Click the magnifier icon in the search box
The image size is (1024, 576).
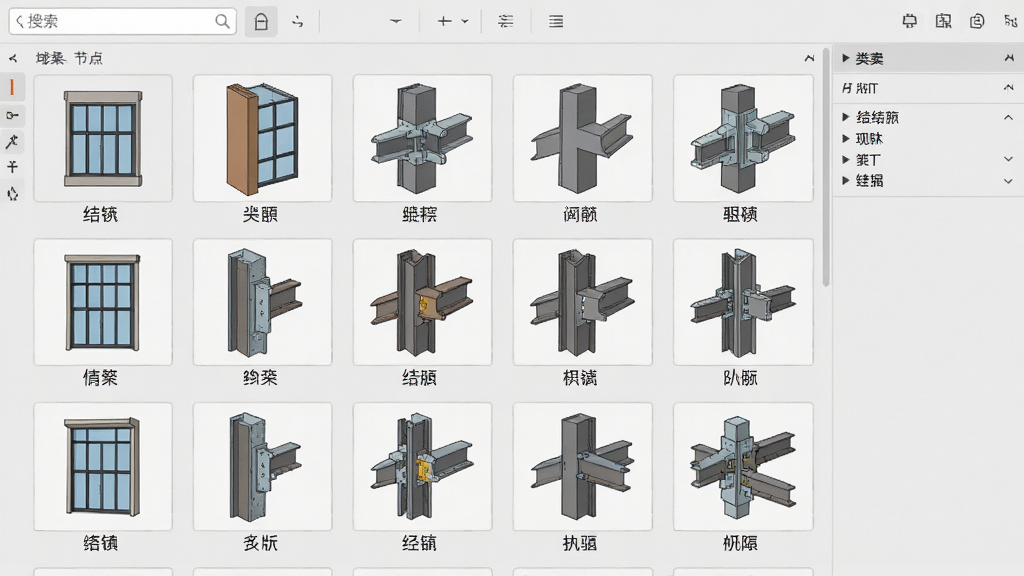coord(222,22)
